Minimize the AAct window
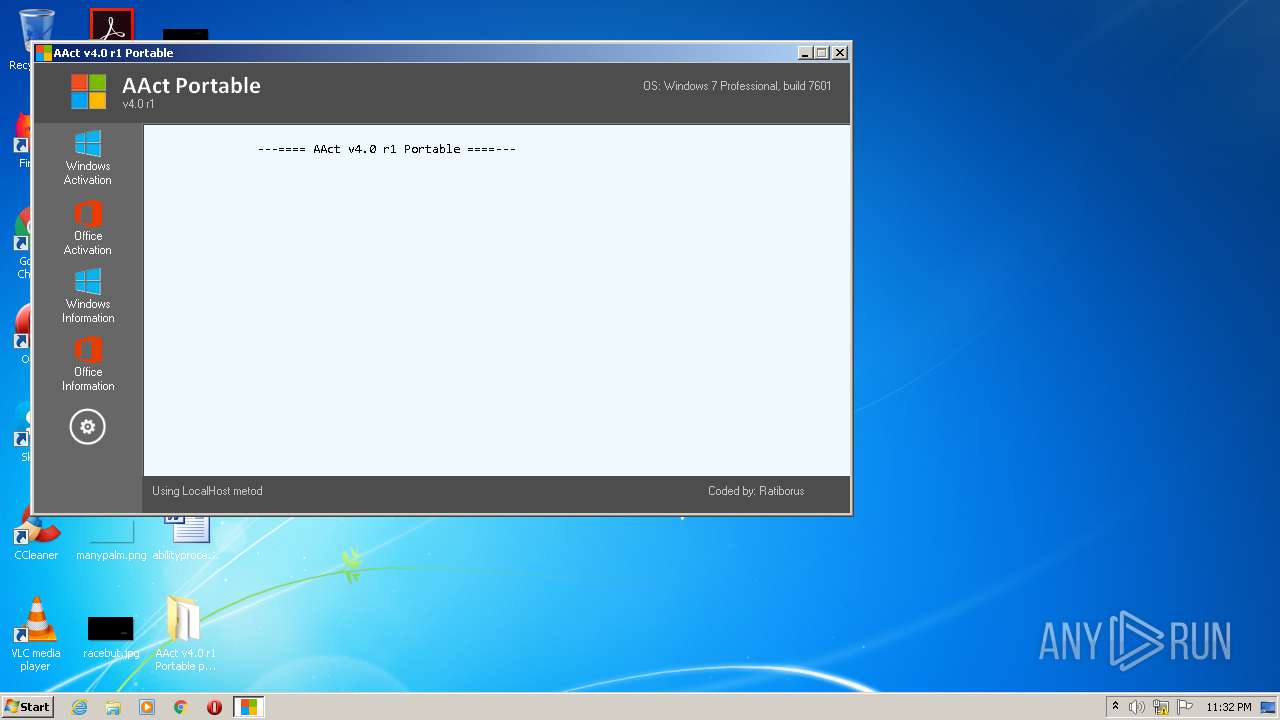Viewport: 1280px width, 720px height. point(805,53)
